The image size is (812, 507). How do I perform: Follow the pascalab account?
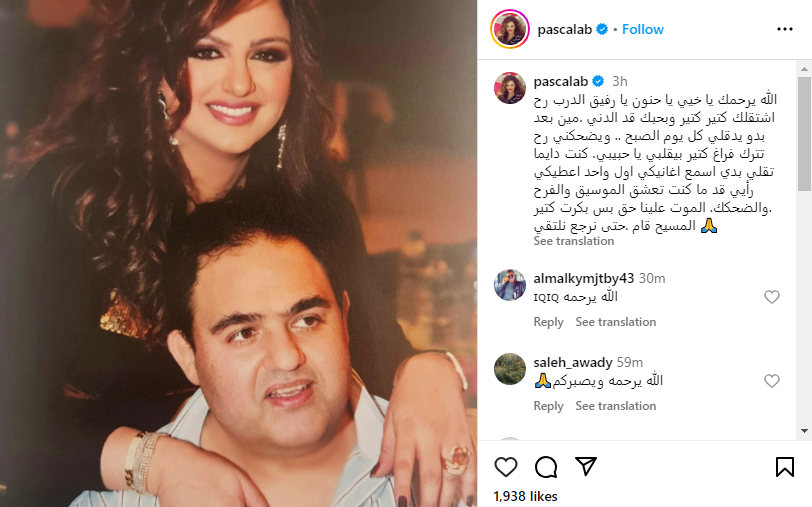[643, 30]
